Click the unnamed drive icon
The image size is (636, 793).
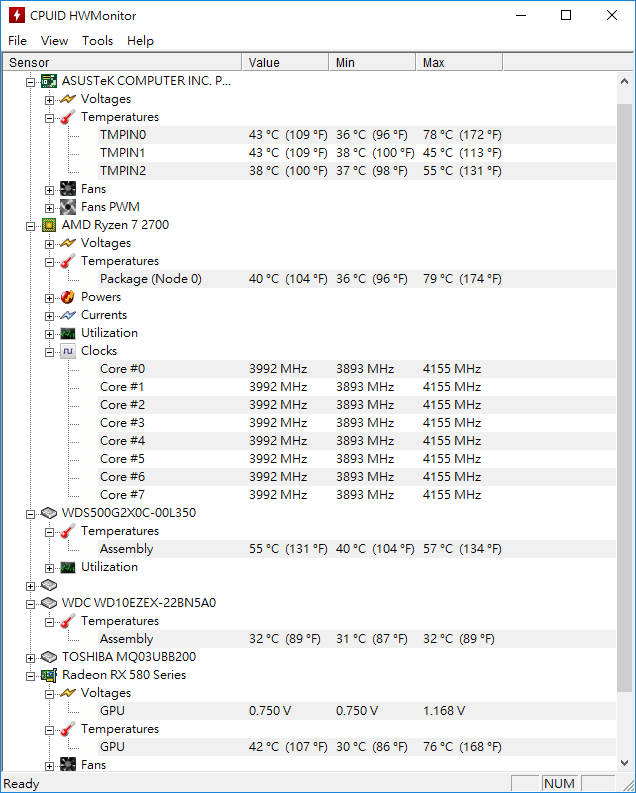49,585
